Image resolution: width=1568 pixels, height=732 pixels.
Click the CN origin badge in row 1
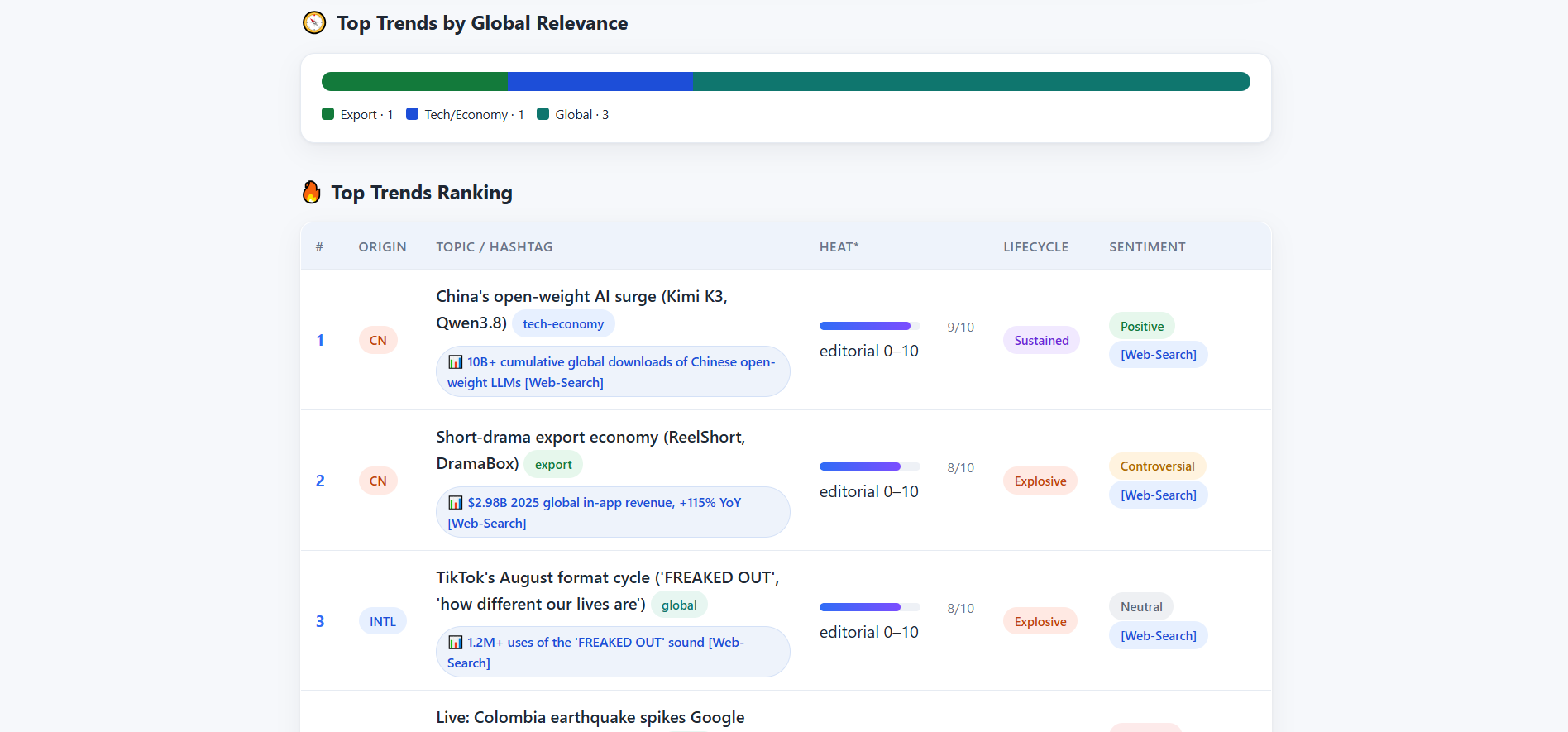378,340
